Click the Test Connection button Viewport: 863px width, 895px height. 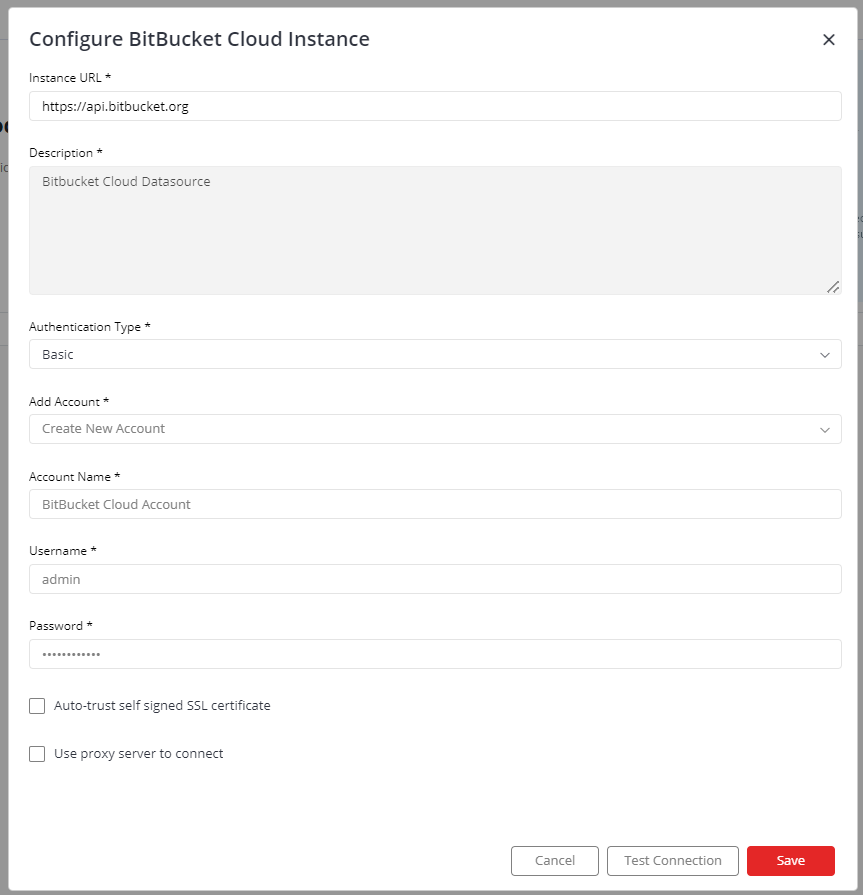[672, 861]
